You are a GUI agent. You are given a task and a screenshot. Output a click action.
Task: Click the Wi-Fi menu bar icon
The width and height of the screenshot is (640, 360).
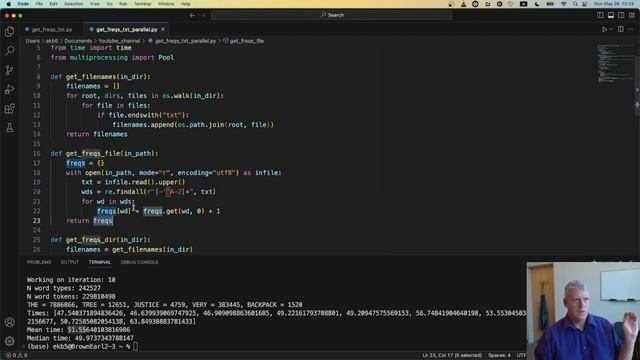[x=564, y=4]
